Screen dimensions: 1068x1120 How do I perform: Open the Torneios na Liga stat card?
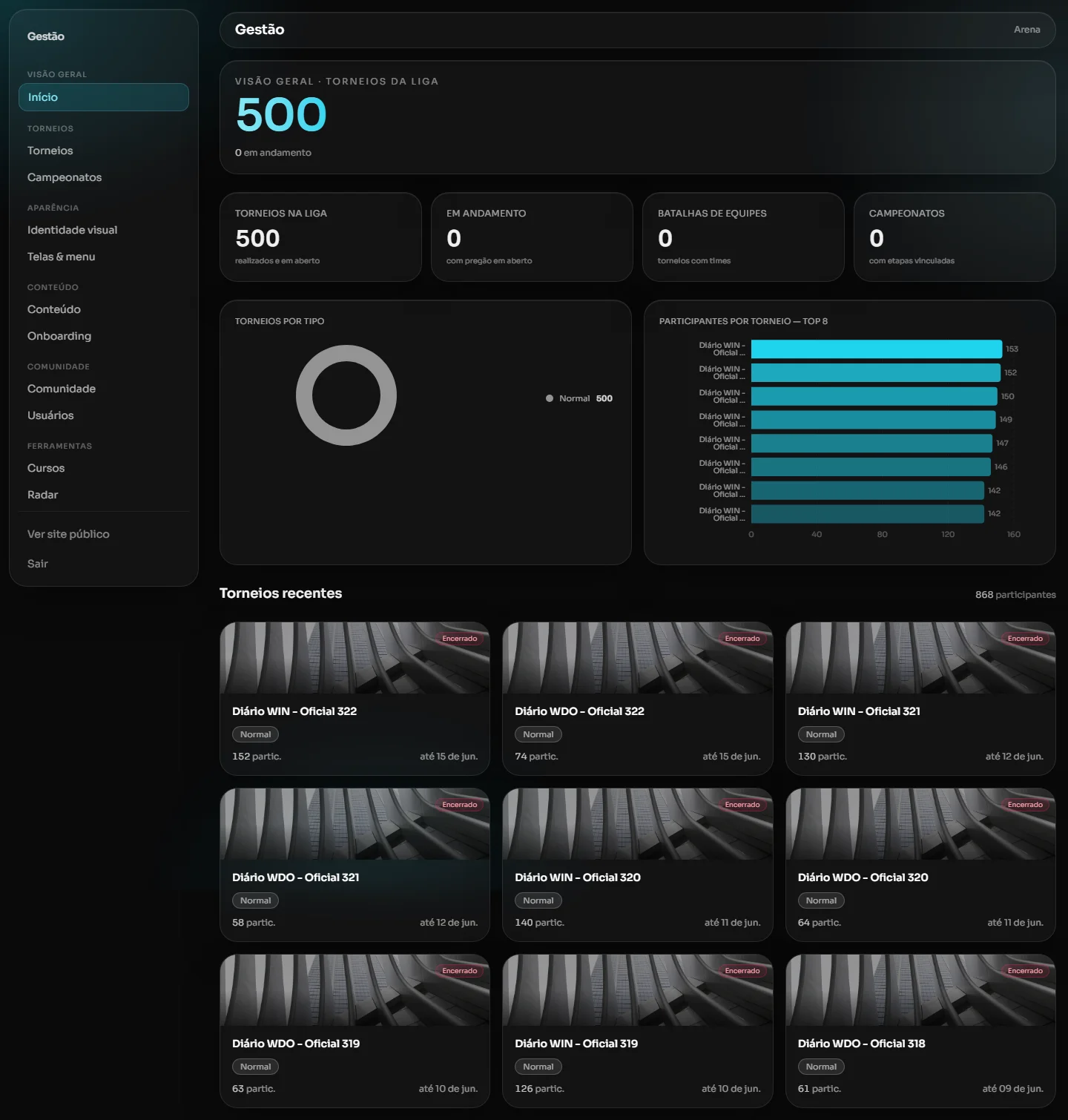pos(320,237)
